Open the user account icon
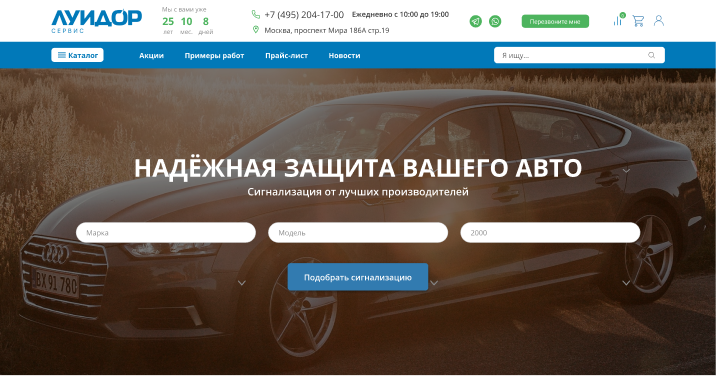The image size is (716, 376). pos(658,21)
